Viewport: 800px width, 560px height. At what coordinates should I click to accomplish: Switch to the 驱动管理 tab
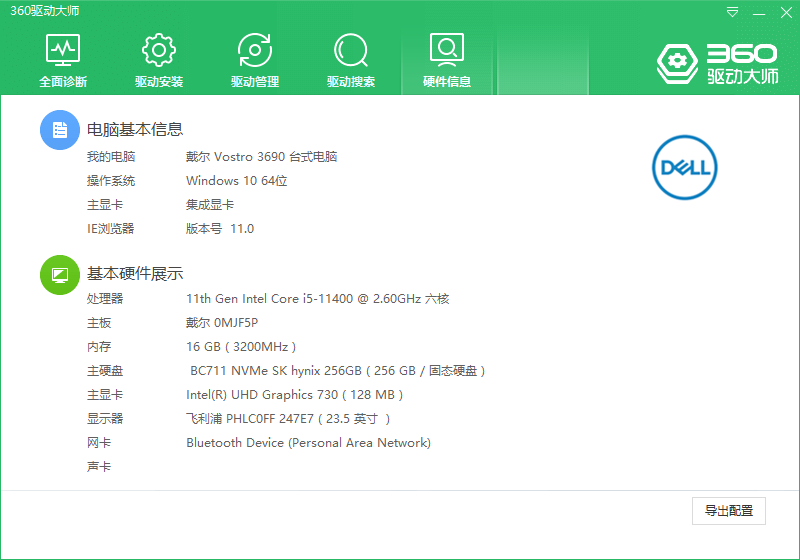click(255, 60)
